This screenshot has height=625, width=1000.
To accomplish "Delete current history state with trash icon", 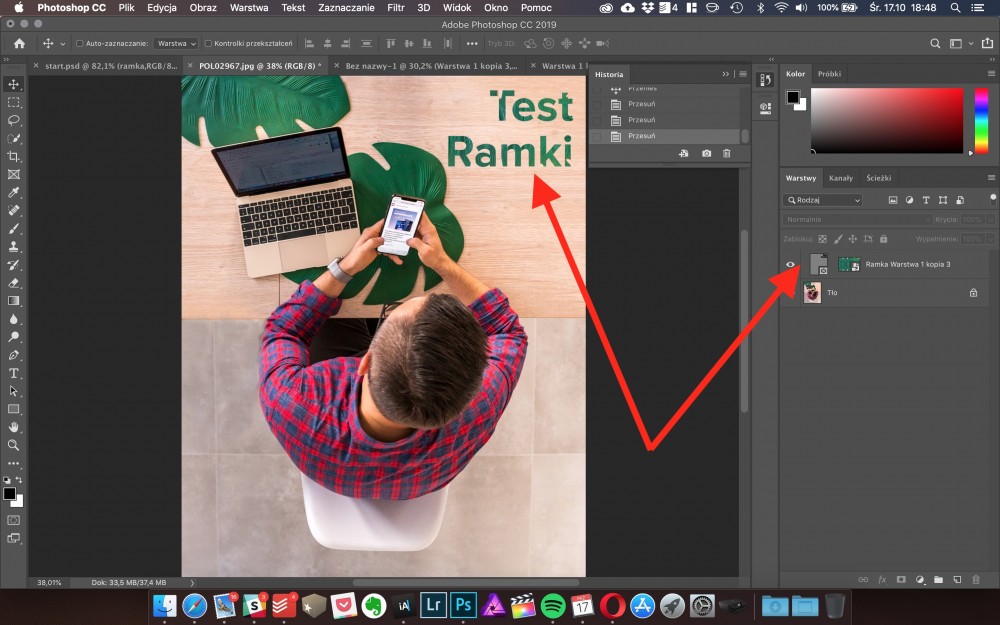I will point(726,154).
